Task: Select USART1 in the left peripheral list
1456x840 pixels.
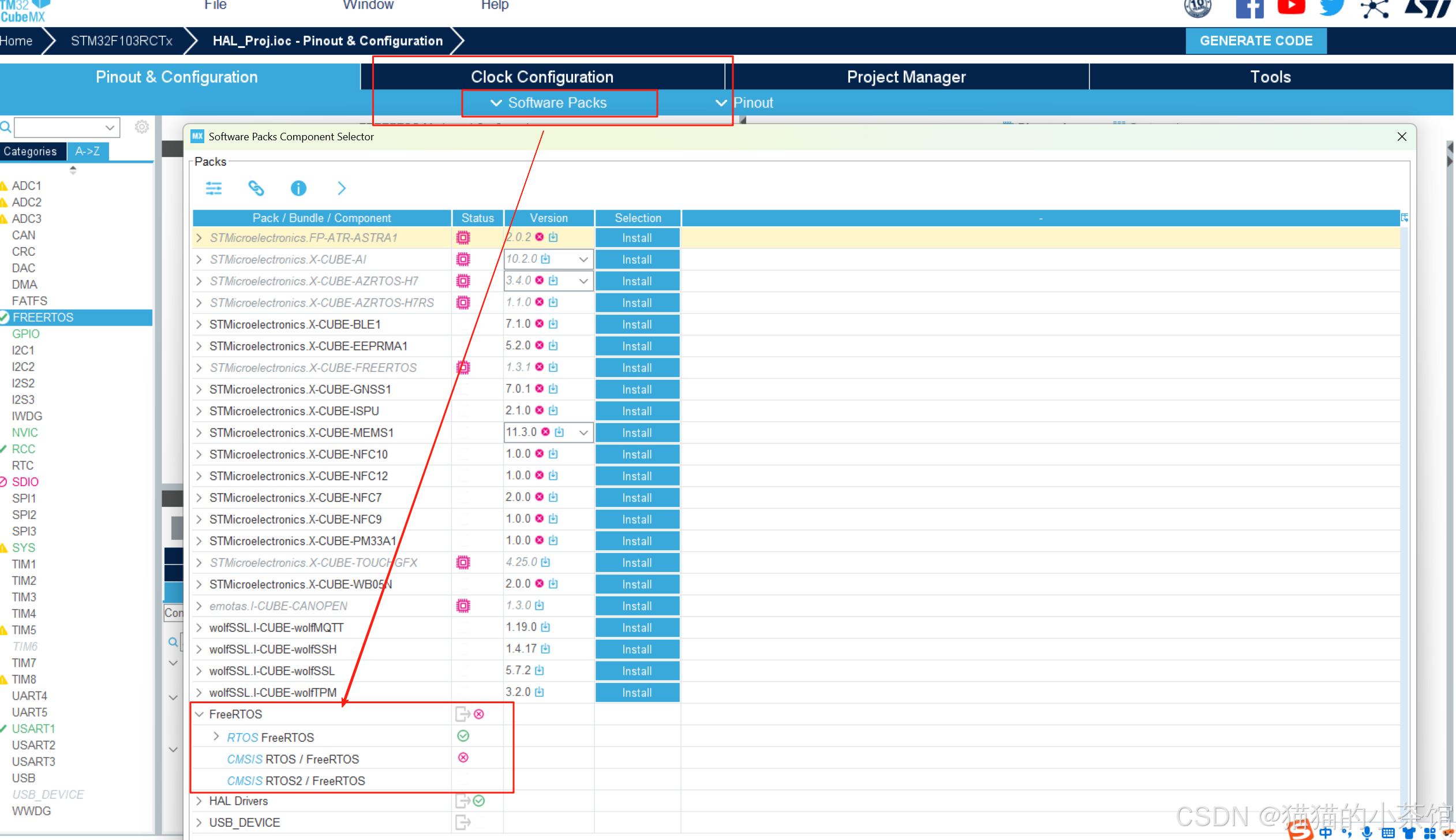Action: point(33,729)
